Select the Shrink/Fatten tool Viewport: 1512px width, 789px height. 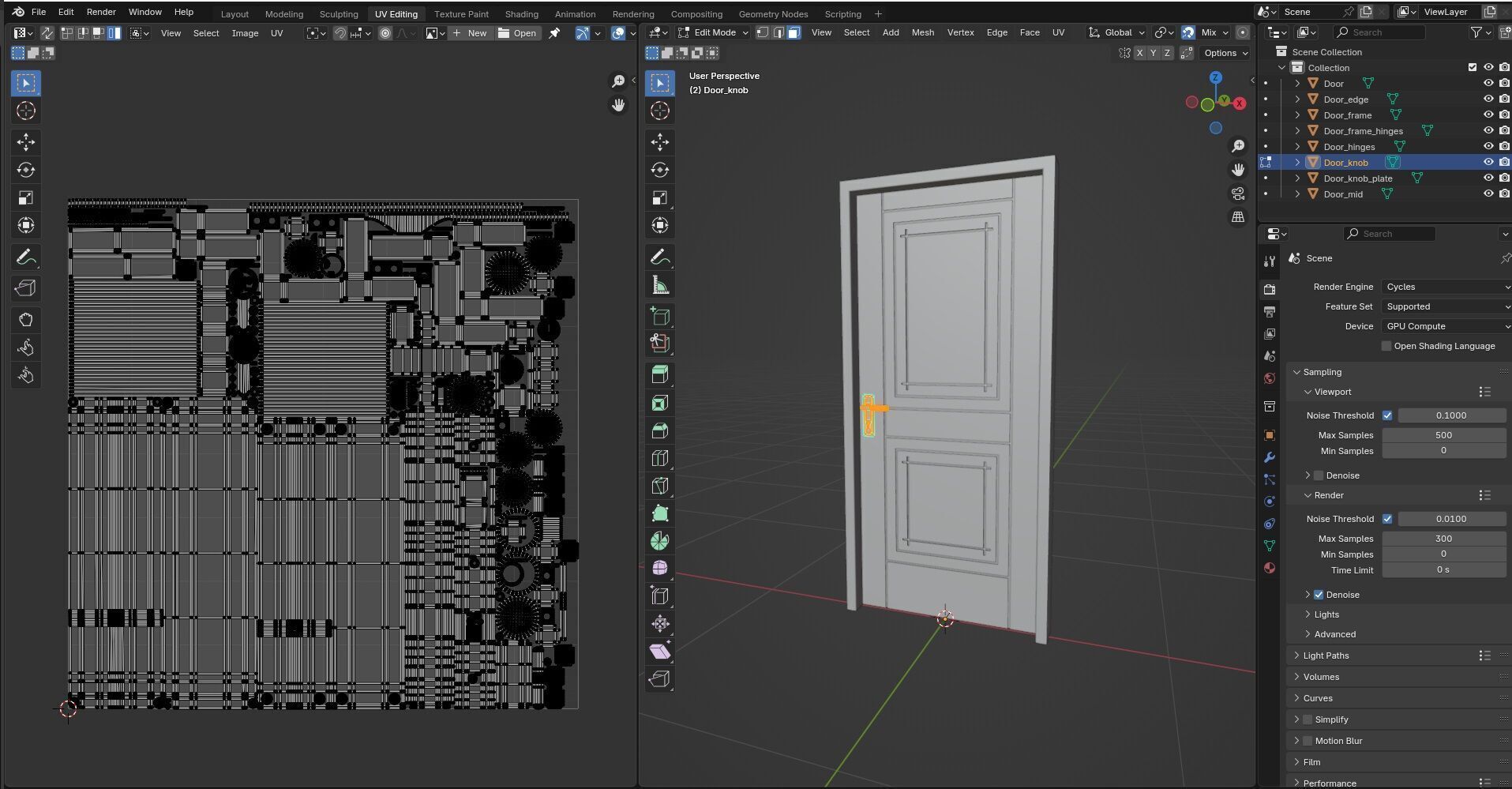(660, 624)
